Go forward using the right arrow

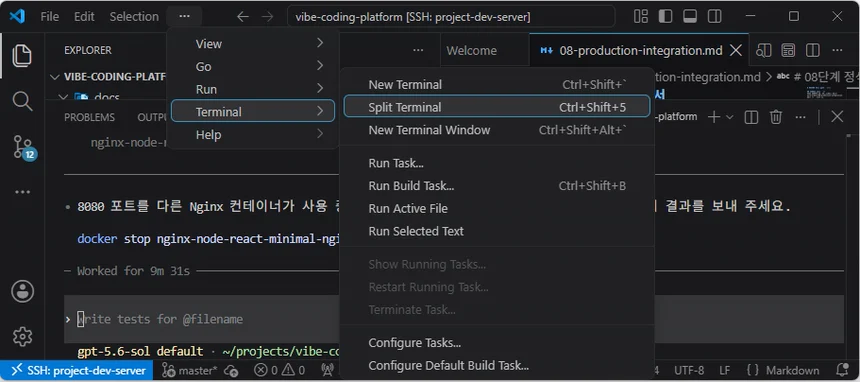[x=267, y=17]
